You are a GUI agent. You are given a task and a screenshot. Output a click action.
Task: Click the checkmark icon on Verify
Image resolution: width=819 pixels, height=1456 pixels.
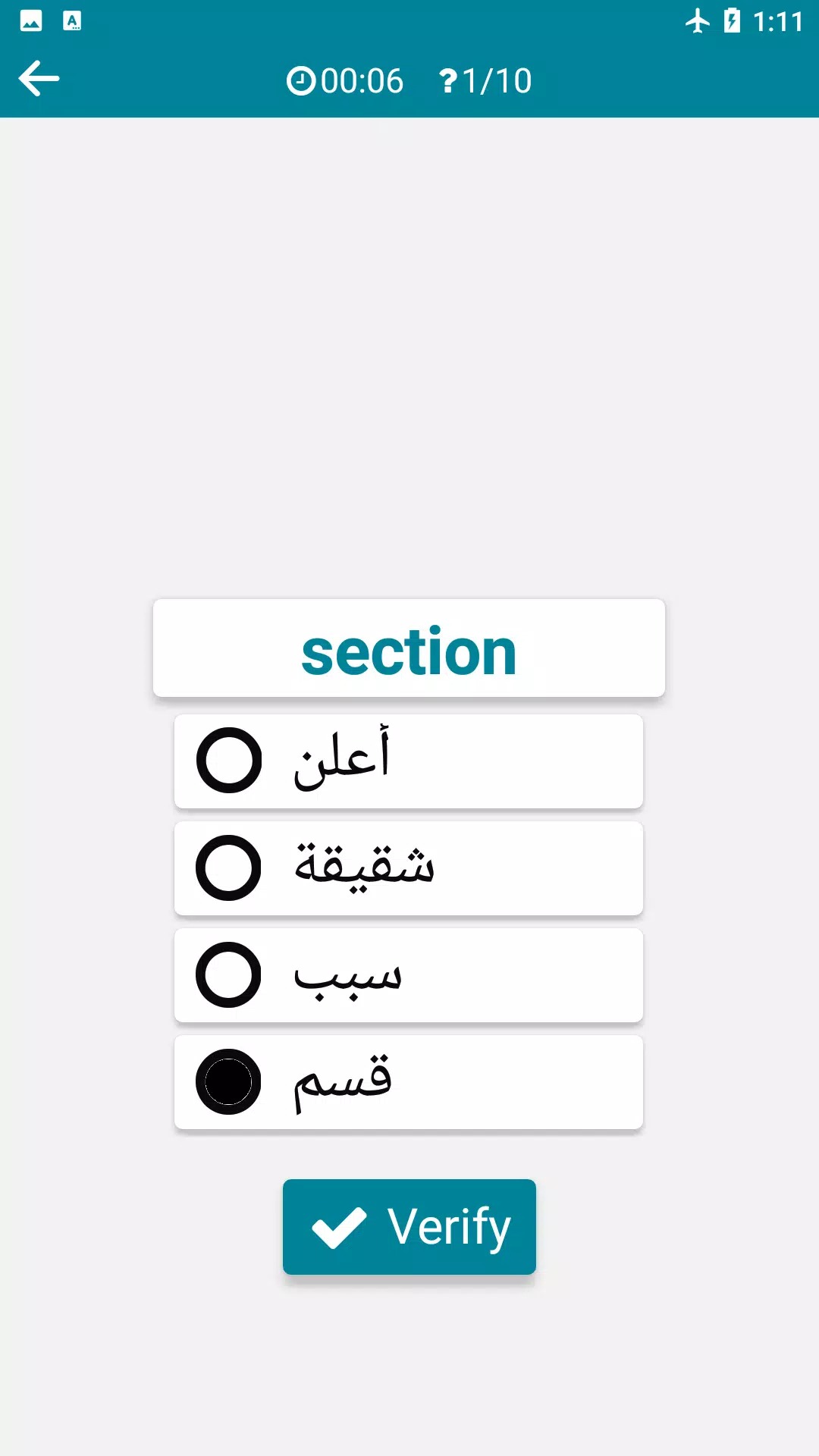pyautogui.click(x=339, y=1227)
